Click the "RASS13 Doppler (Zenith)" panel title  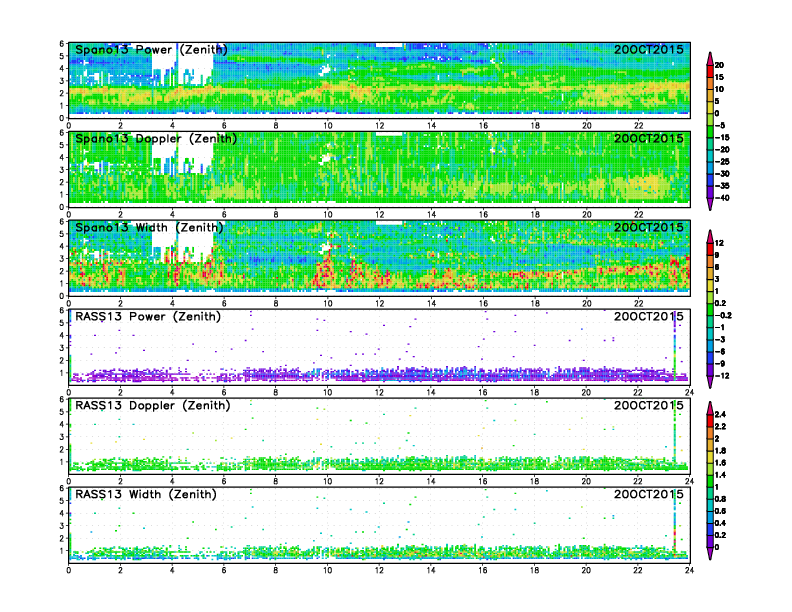pyautogui.click(x=153, y=405)
